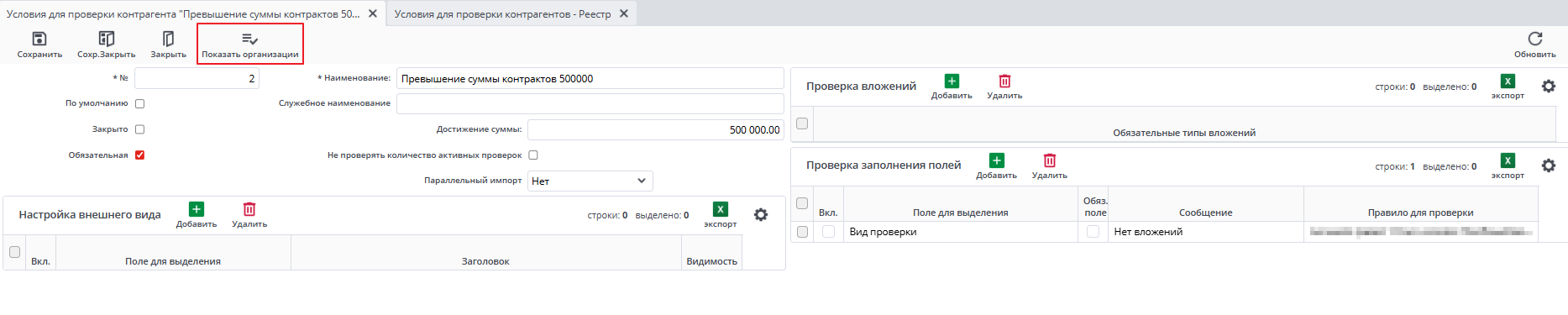
Task: Toggle По умолчанию checkbox
Action: pos(140,103)
